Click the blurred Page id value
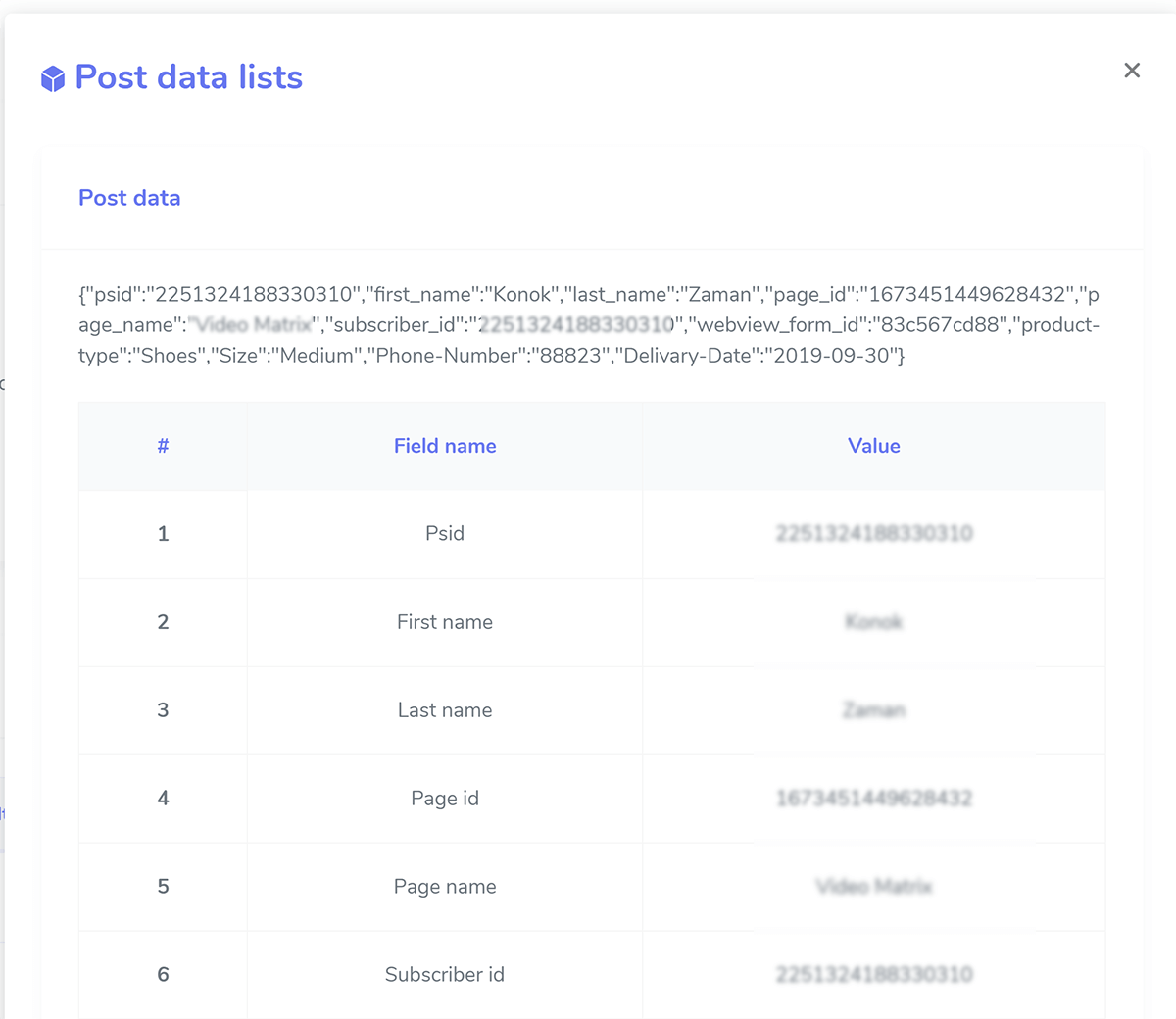Screen dimensions: 1176x1019 tap(874, 799)
